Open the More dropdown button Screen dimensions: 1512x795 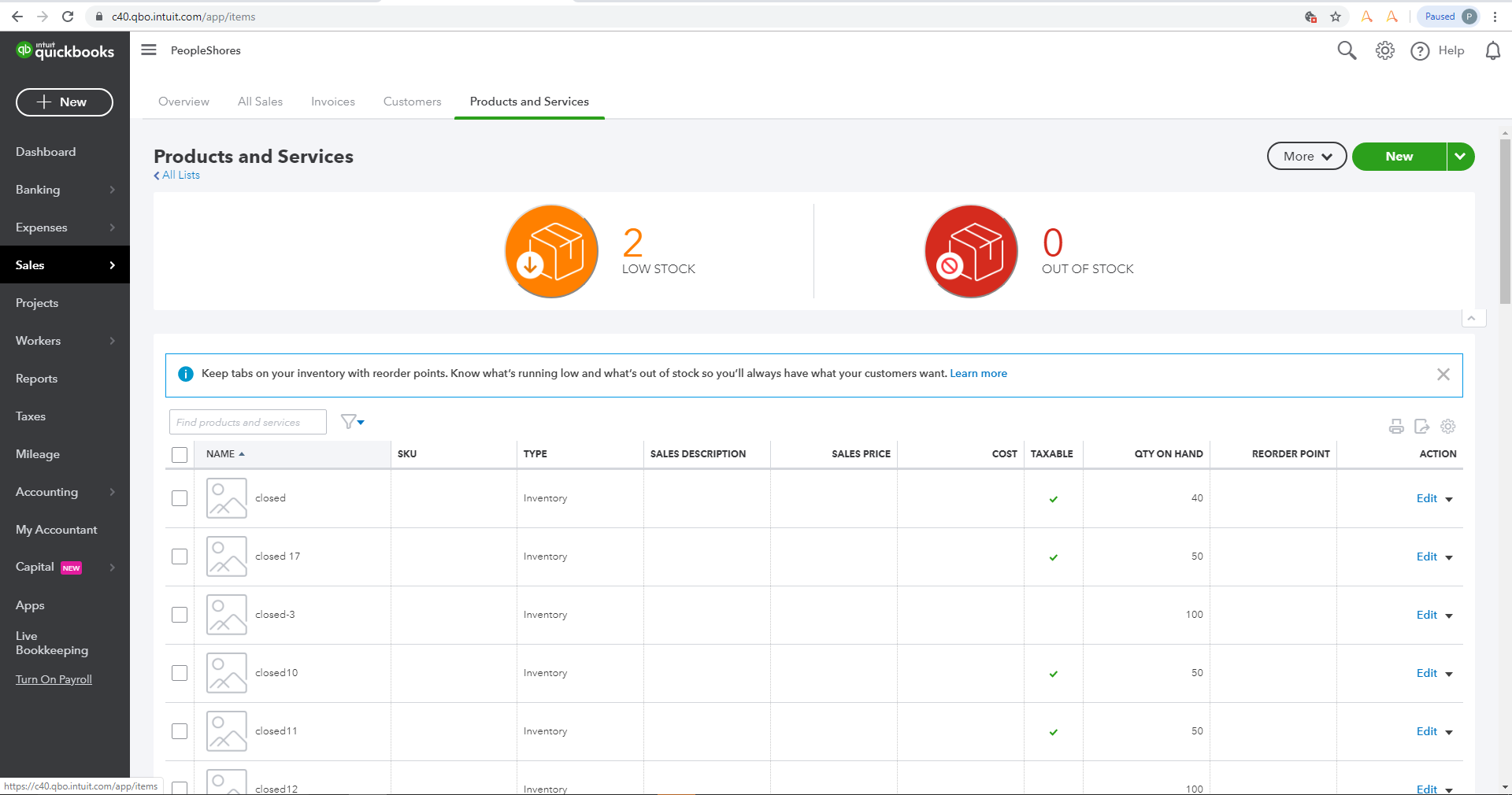1306,157
